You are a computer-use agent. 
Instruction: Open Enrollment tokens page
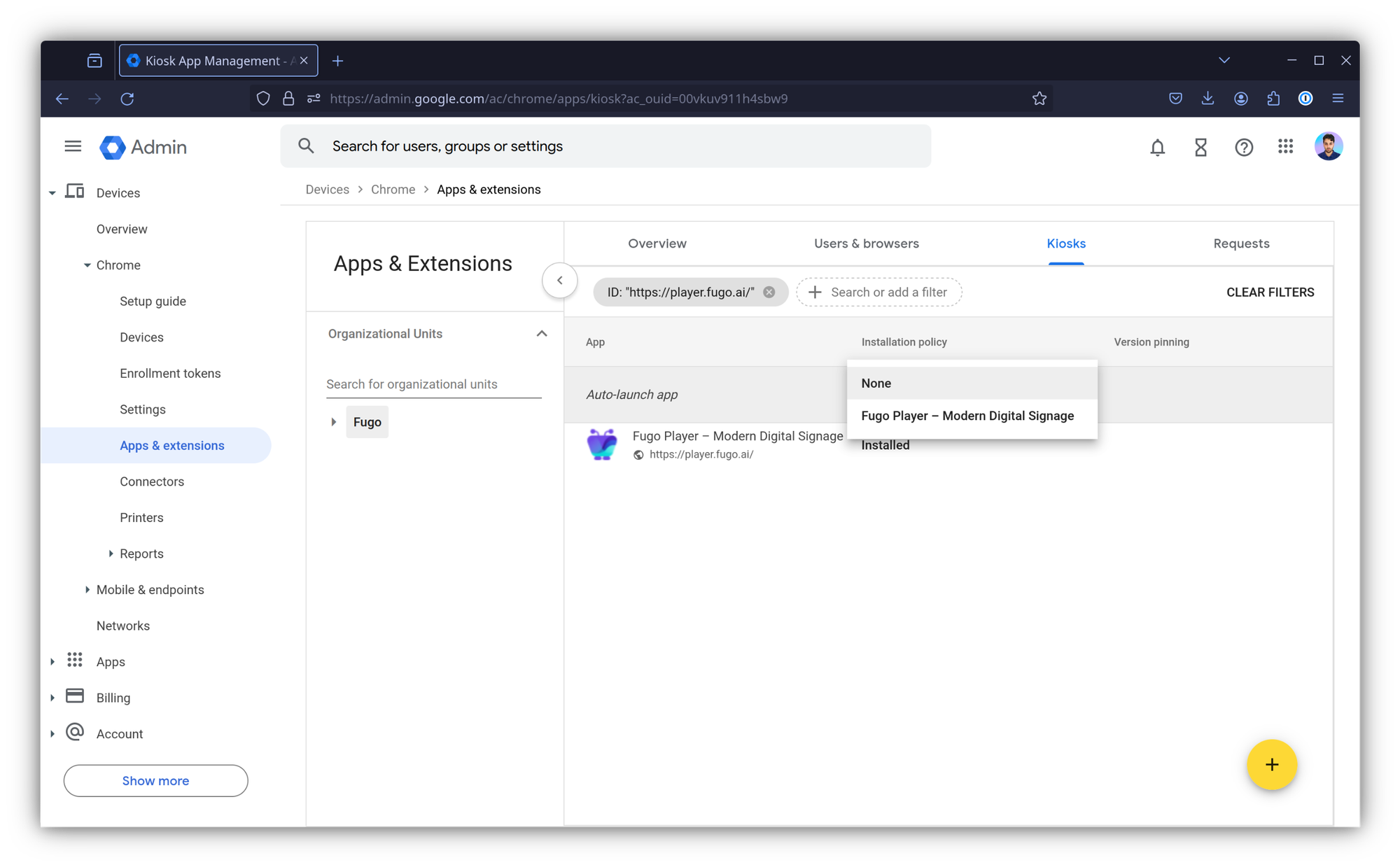170,374
